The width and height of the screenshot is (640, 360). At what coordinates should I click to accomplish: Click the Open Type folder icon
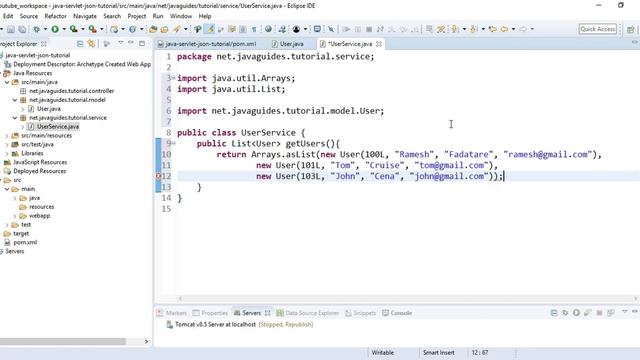[x=153, y=29]
